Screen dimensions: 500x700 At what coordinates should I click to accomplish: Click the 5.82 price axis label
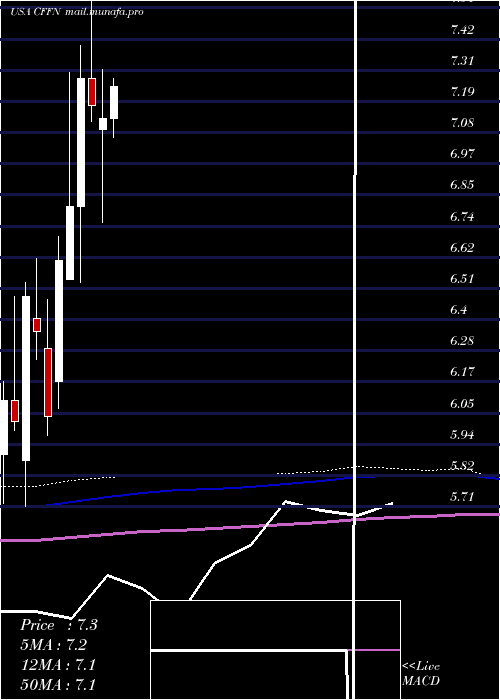(462, 466)
